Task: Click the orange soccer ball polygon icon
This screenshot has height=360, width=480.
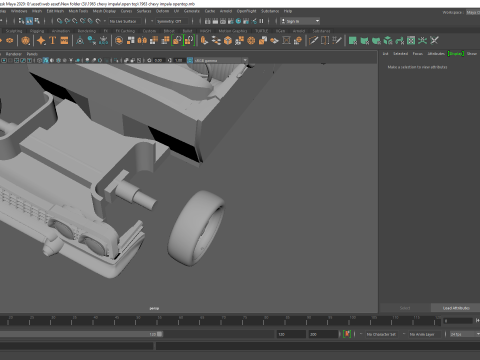Action: click(x=25, y=41)
